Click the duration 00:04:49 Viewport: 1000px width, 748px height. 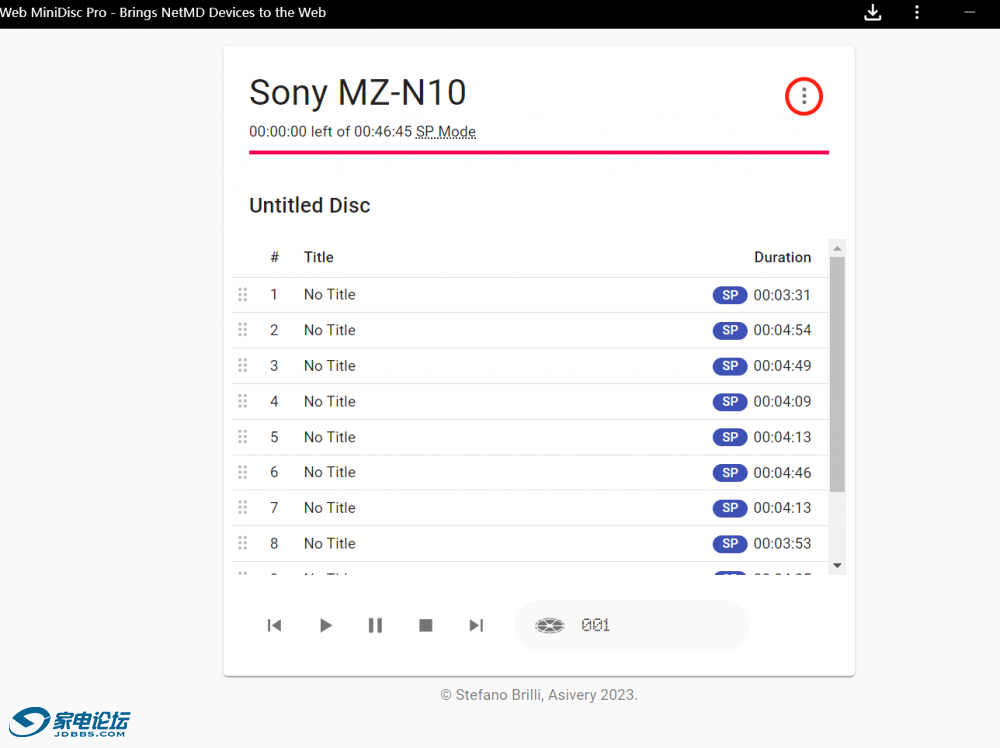coord(782,366)
